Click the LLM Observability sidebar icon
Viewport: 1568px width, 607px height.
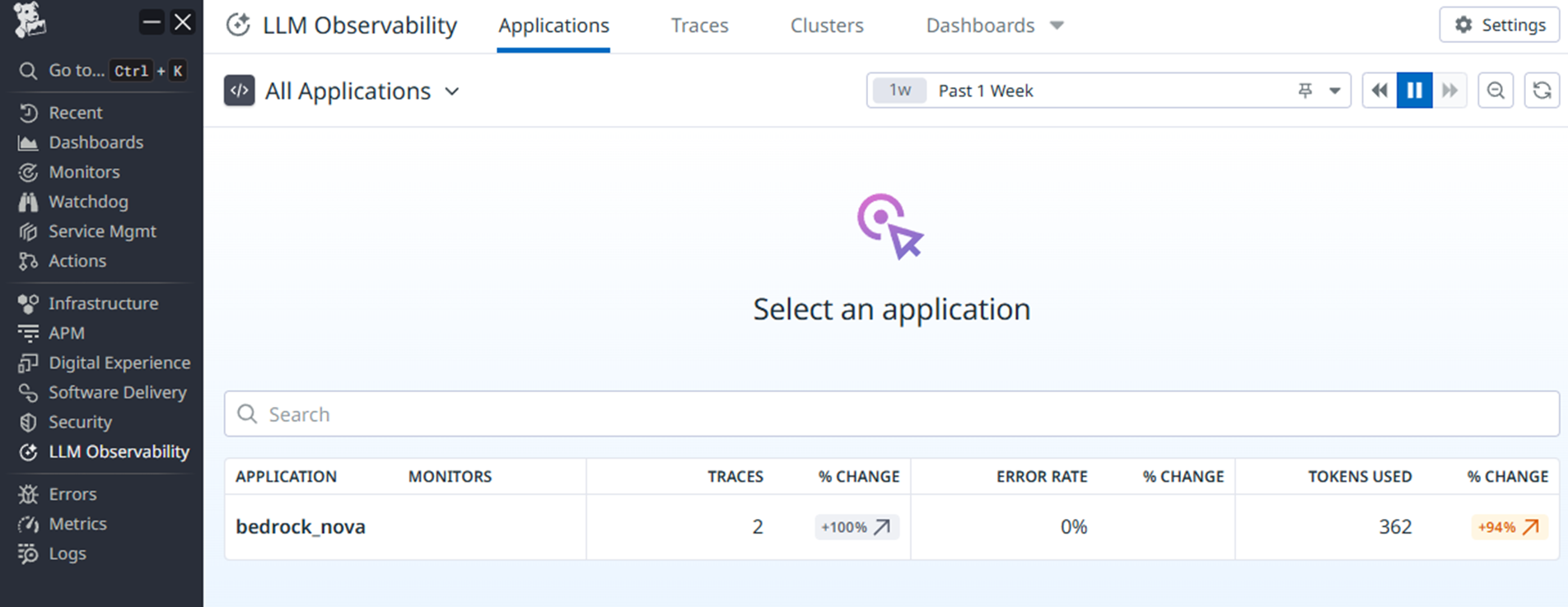[28, 452]
